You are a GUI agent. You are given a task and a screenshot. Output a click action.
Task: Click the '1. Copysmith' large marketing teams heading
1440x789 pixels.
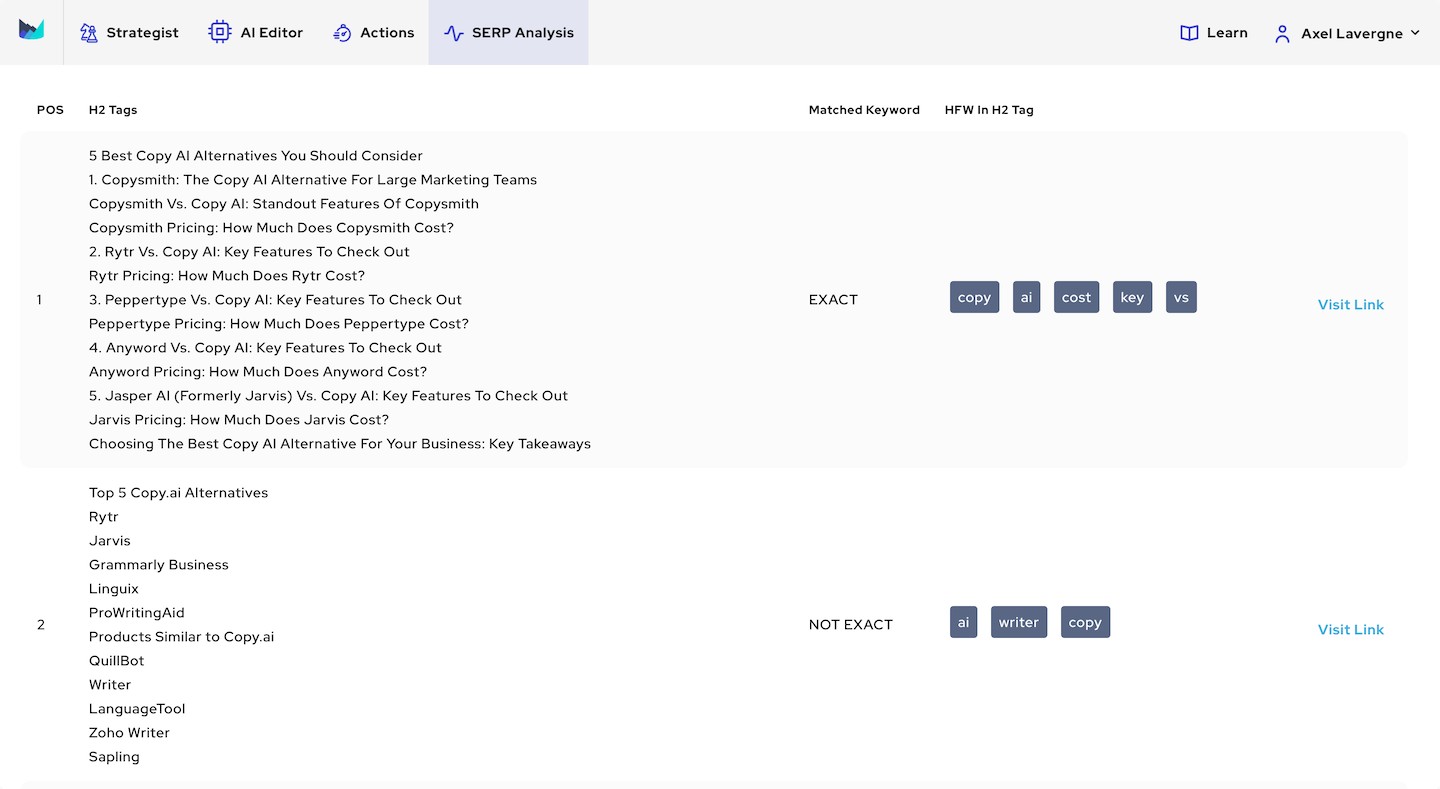coord(313,180)
